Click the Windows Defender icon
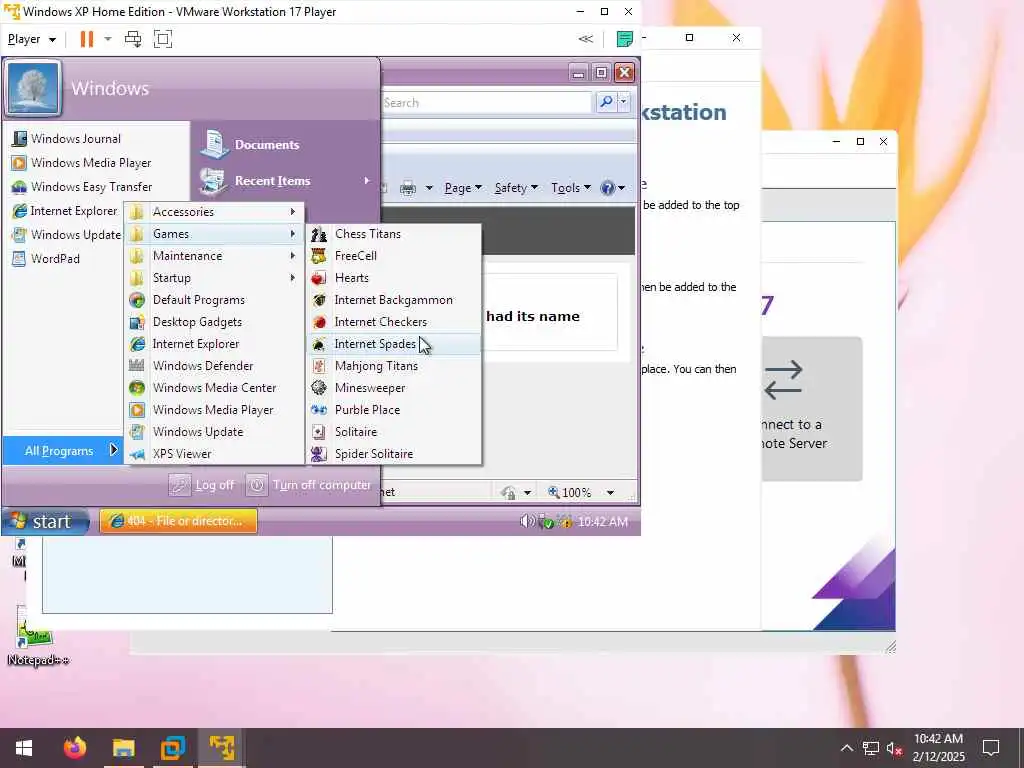 point(136,366)
